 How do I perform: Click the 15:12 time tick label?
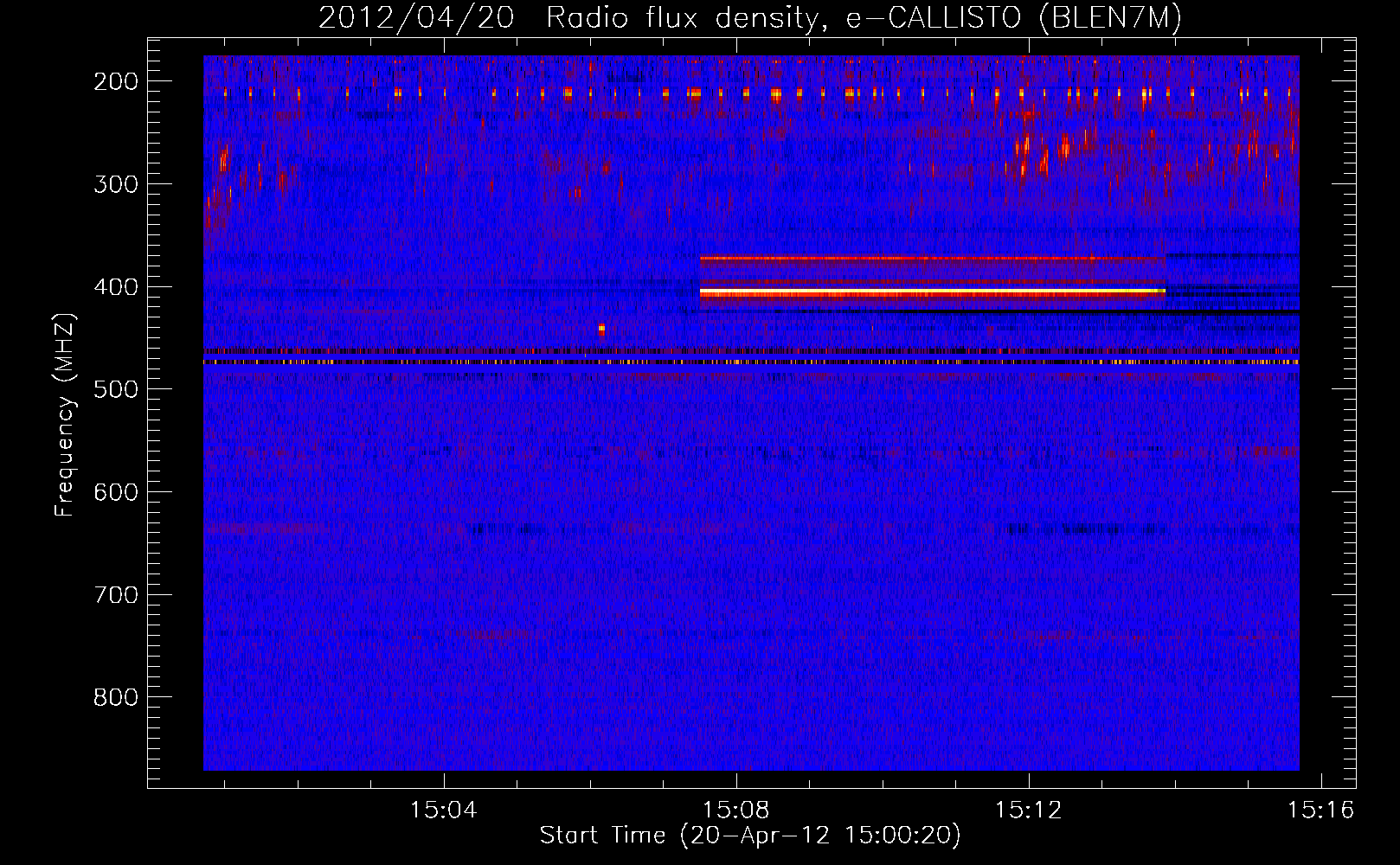coord(1029,811)
